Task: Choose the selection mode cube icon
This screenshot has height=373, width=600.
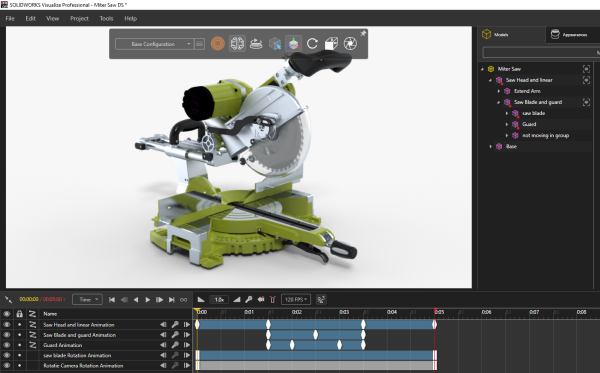Action: pyautogui.click(x=275, y=44)
